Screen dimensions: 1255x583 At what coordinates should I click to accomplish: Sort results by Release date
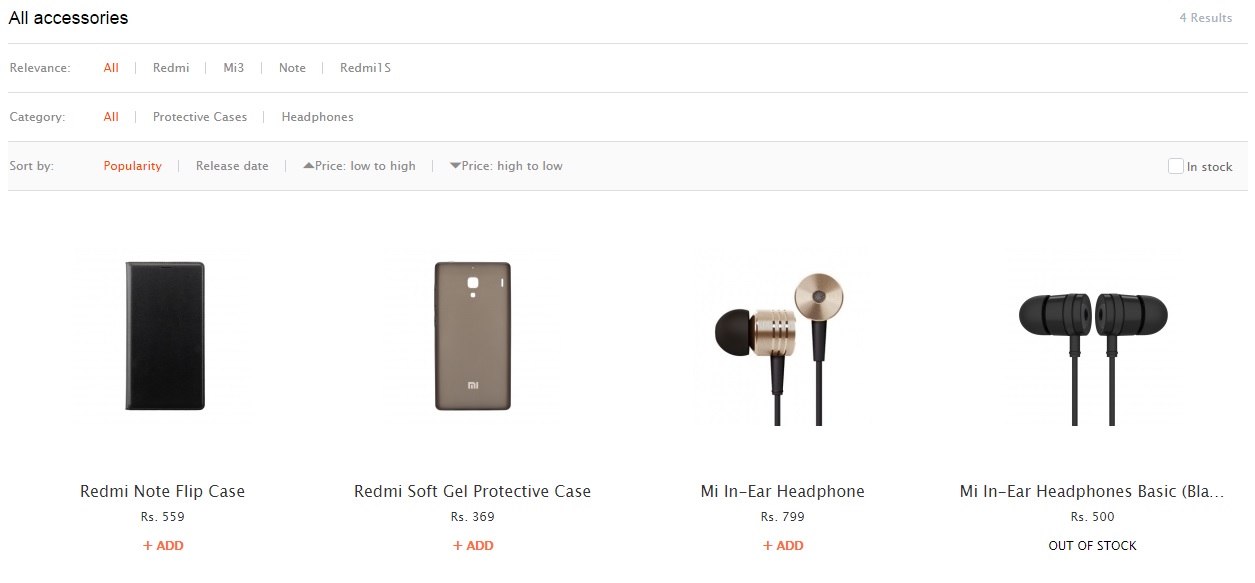(x=232, y=166)
